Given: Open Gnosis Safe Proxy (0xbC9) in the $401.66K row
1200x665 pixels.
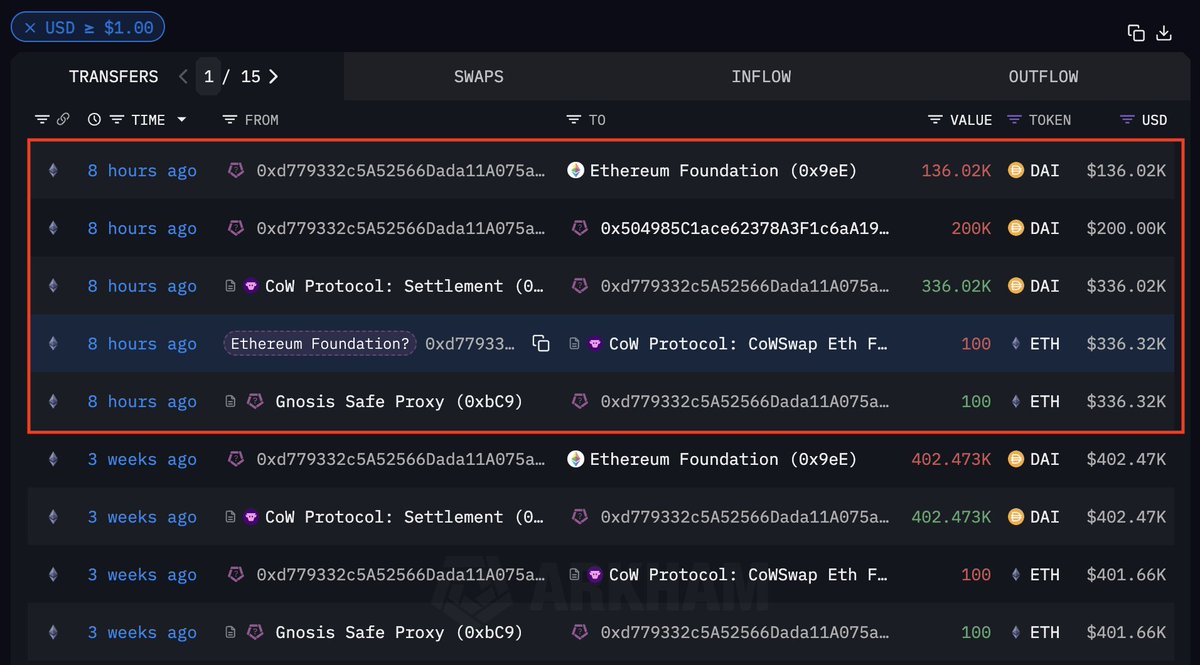Looking at the screenshot, I should click(x=399, y=633).
